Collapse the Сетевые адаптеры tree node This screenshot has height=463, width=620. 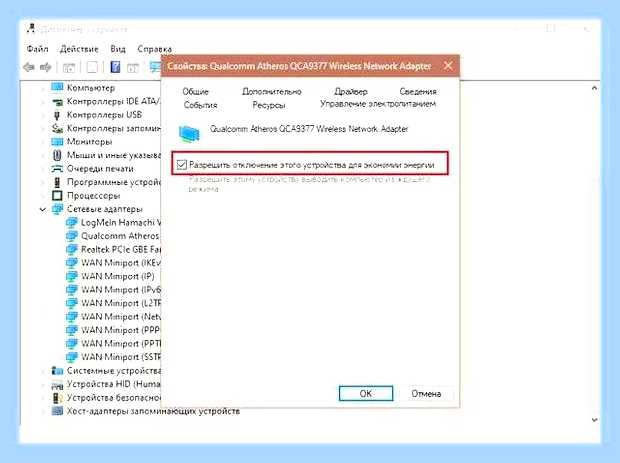43,209
